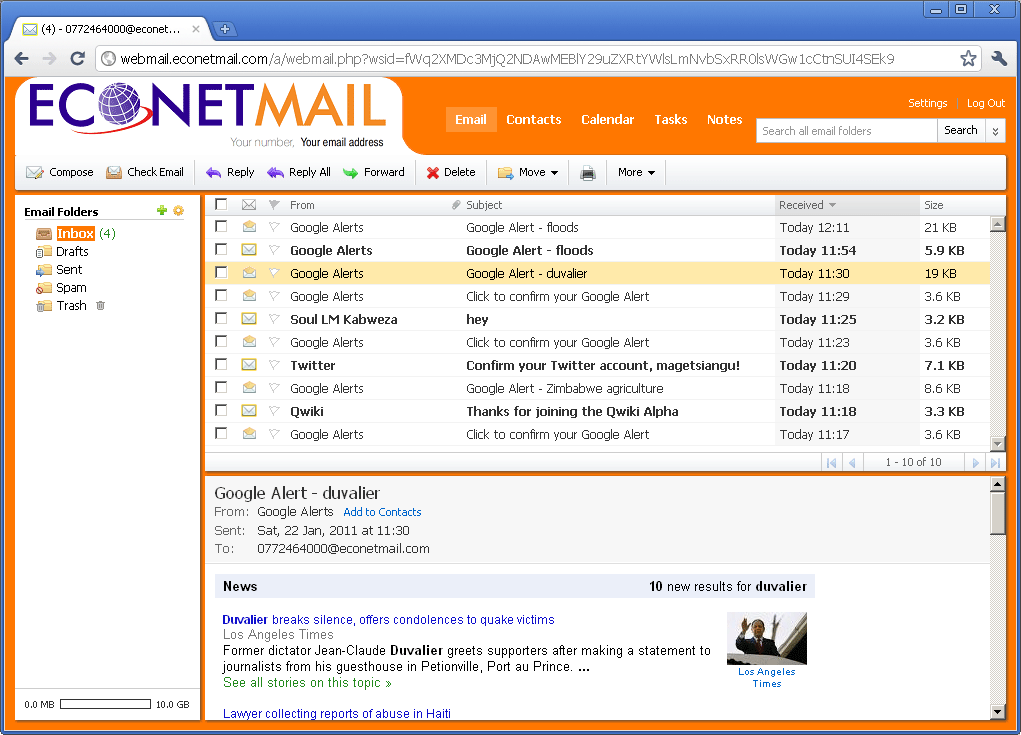Viewport: 1021px width, 735px height.
Task: Open the Inbox folder
Action: click(x=76, y=234)
